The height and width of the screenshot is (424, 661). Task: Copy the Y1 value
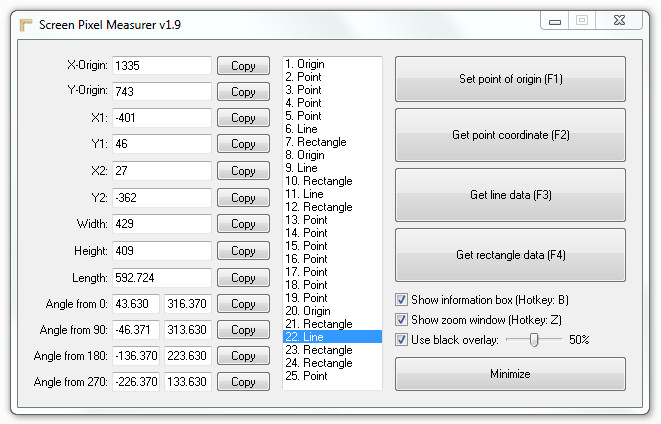(x=243, y=144)
